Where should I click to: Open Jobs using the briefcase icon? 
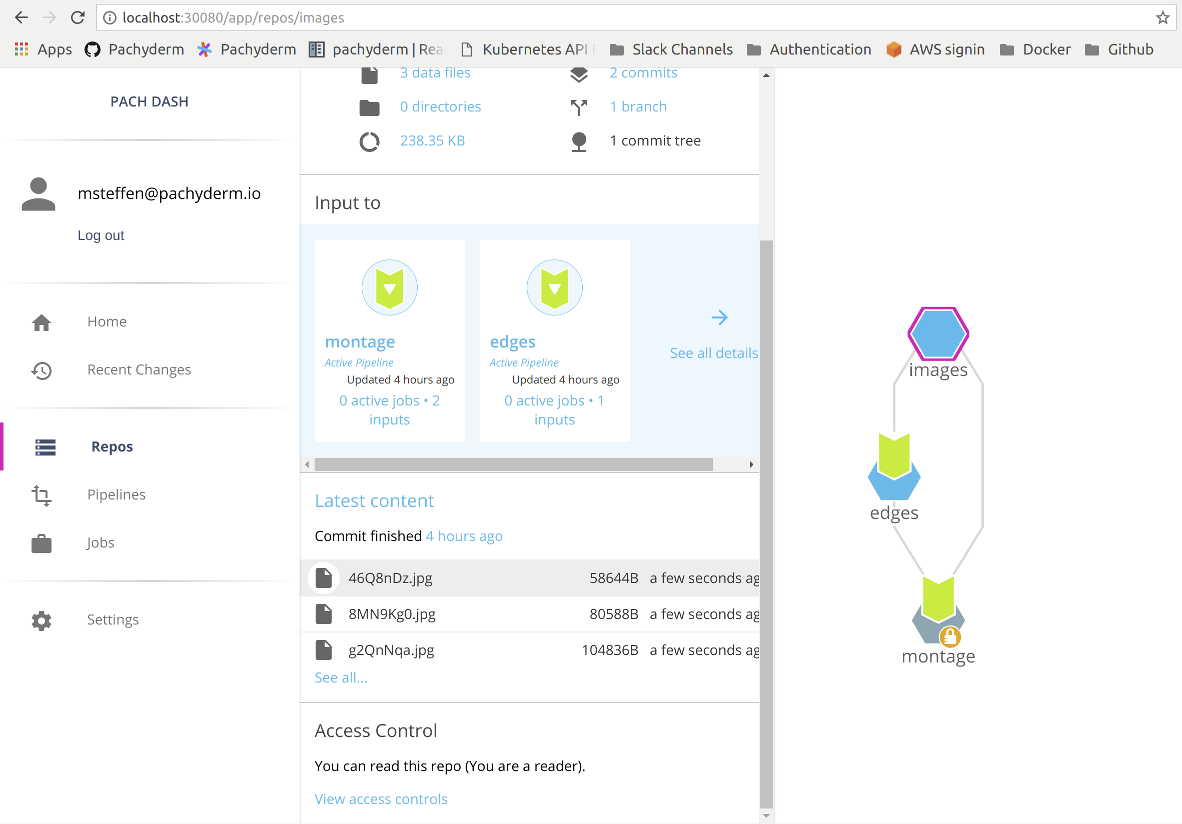click(41, 542)
